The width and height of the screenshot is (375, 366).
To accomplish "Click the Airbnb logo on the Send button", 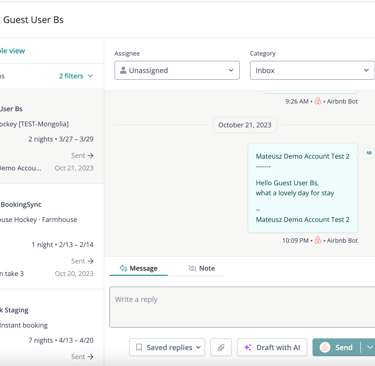I will (325, 347).
